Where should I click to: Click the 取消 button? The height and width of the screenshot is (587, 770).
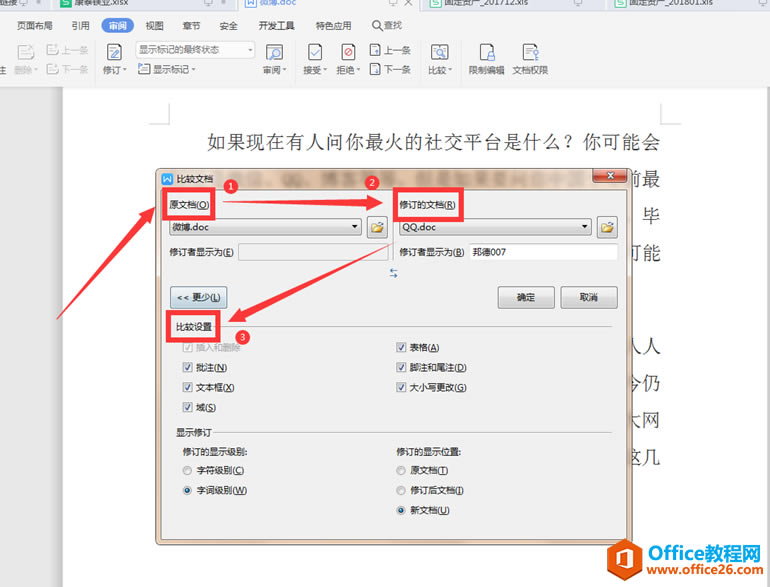point(589,297)
